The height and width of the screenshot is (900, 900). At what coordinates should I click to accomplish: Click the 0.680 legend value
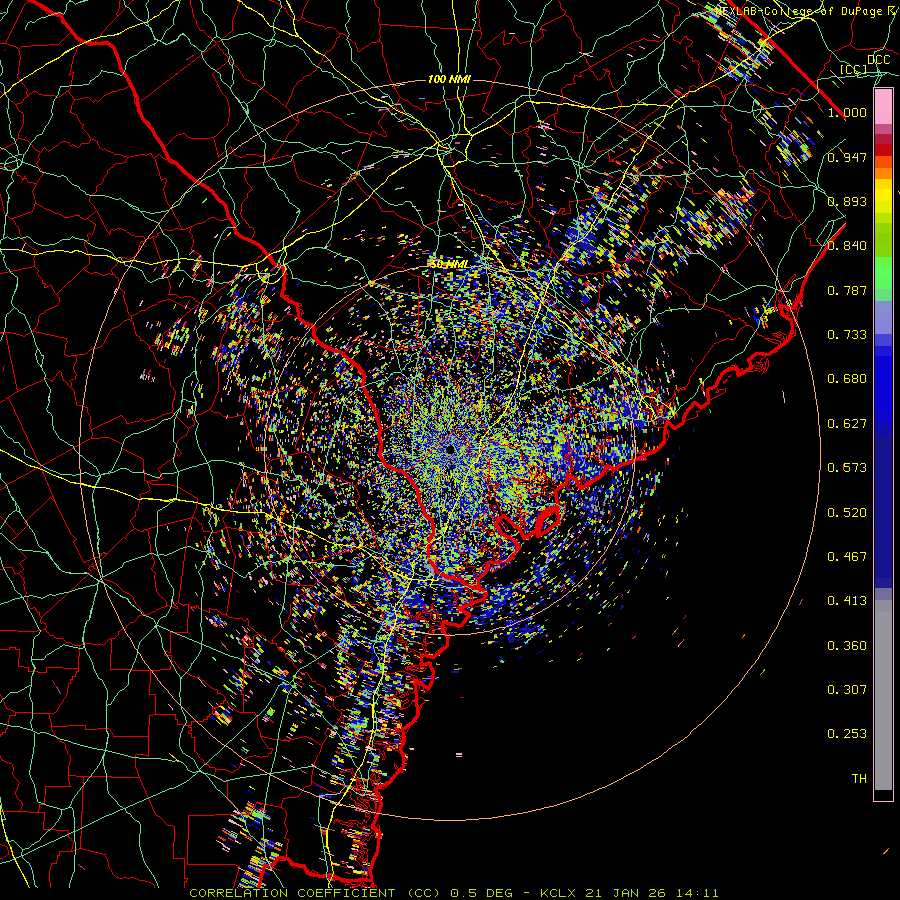click(847, 379)
